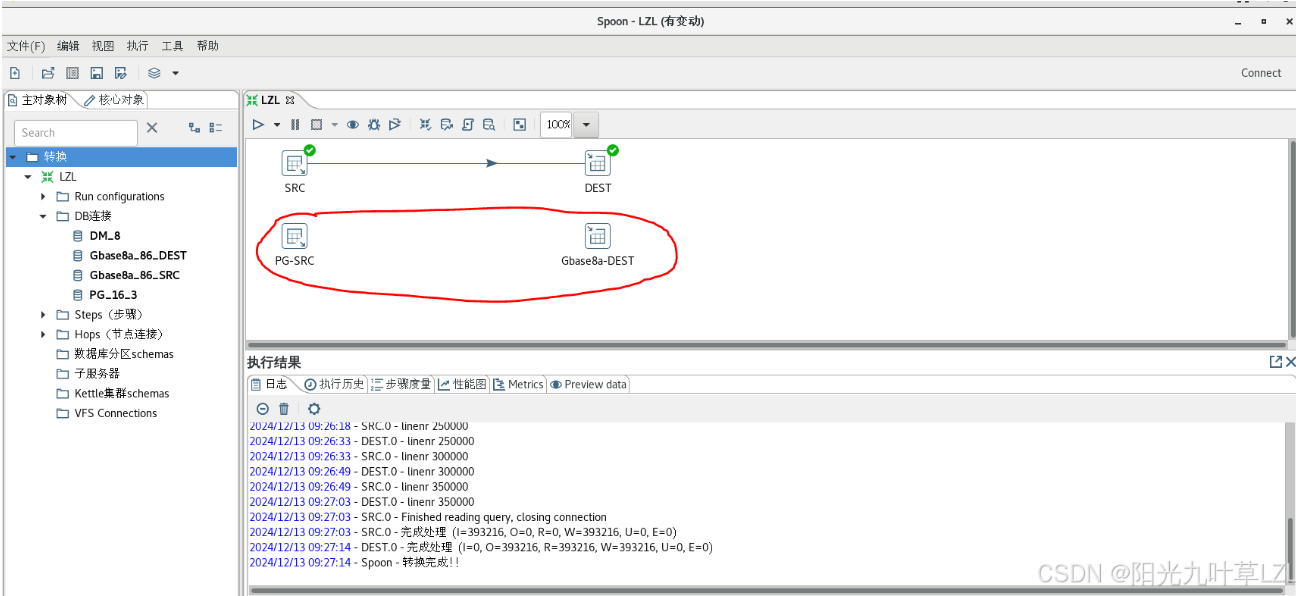Click the explore database icon
The width and height of the screenshot is (1296, 596).
tap(488, 125)
